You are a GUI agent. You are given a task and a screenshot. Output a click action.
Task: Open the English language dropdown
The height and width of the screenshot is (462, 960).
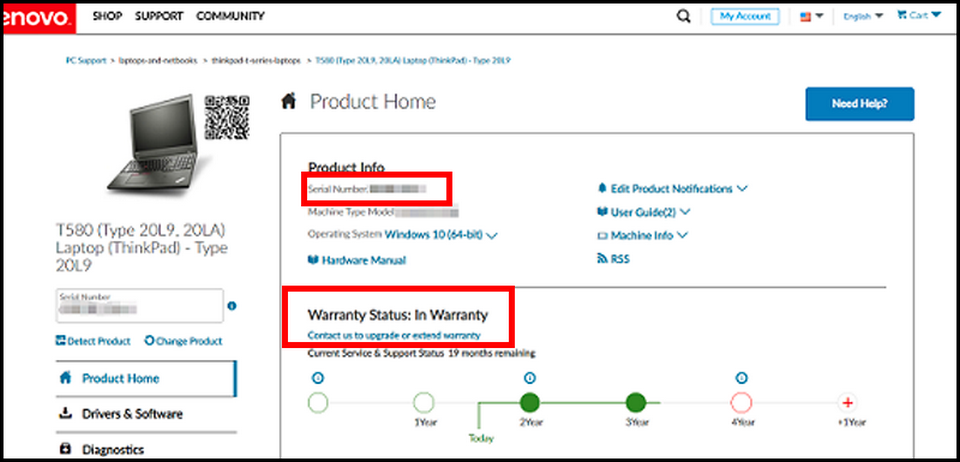(x=863, y=16)
